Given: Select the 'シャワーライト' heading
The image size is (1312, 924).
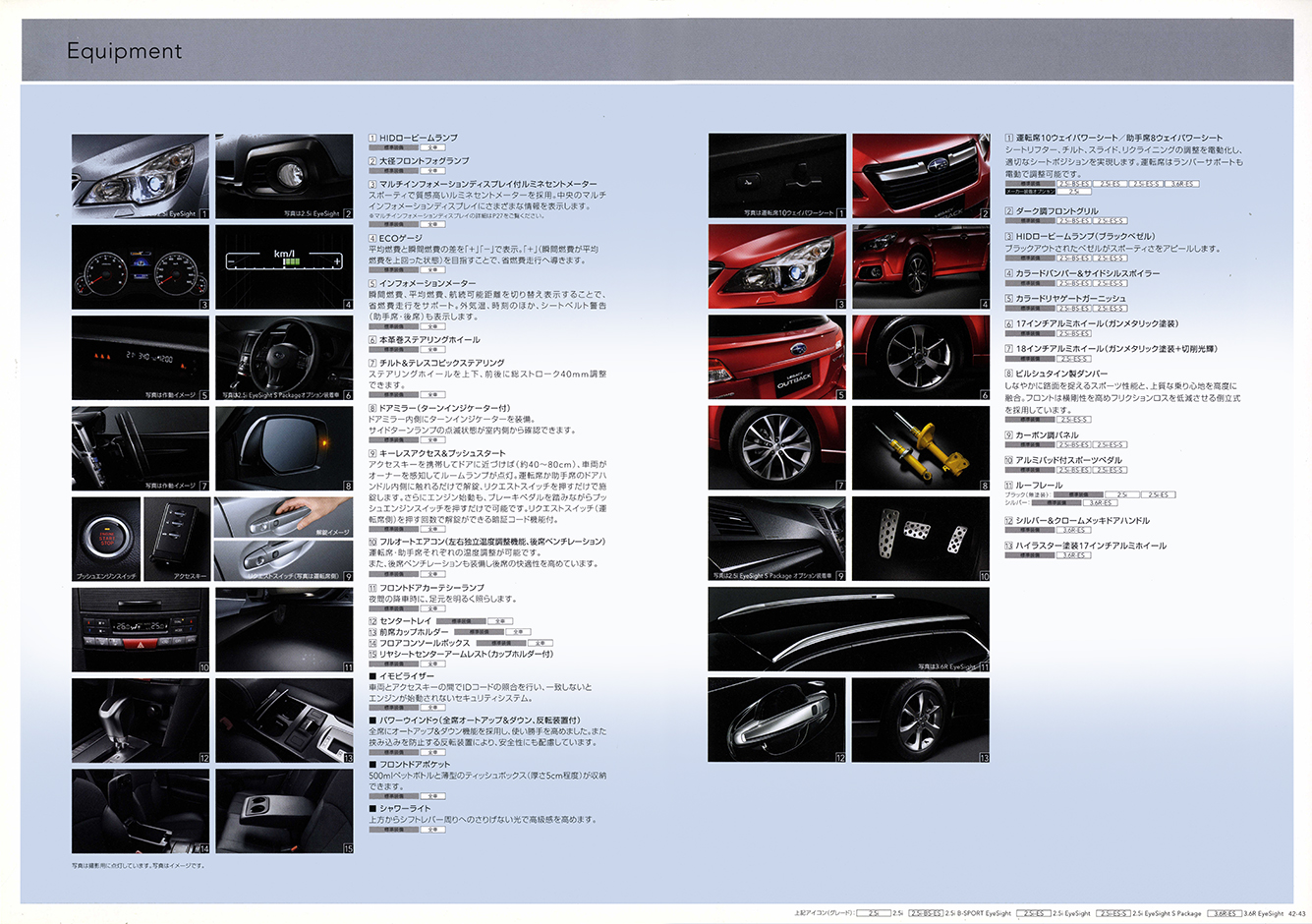Looking at the screenshot, I should [x=404, y=809].
